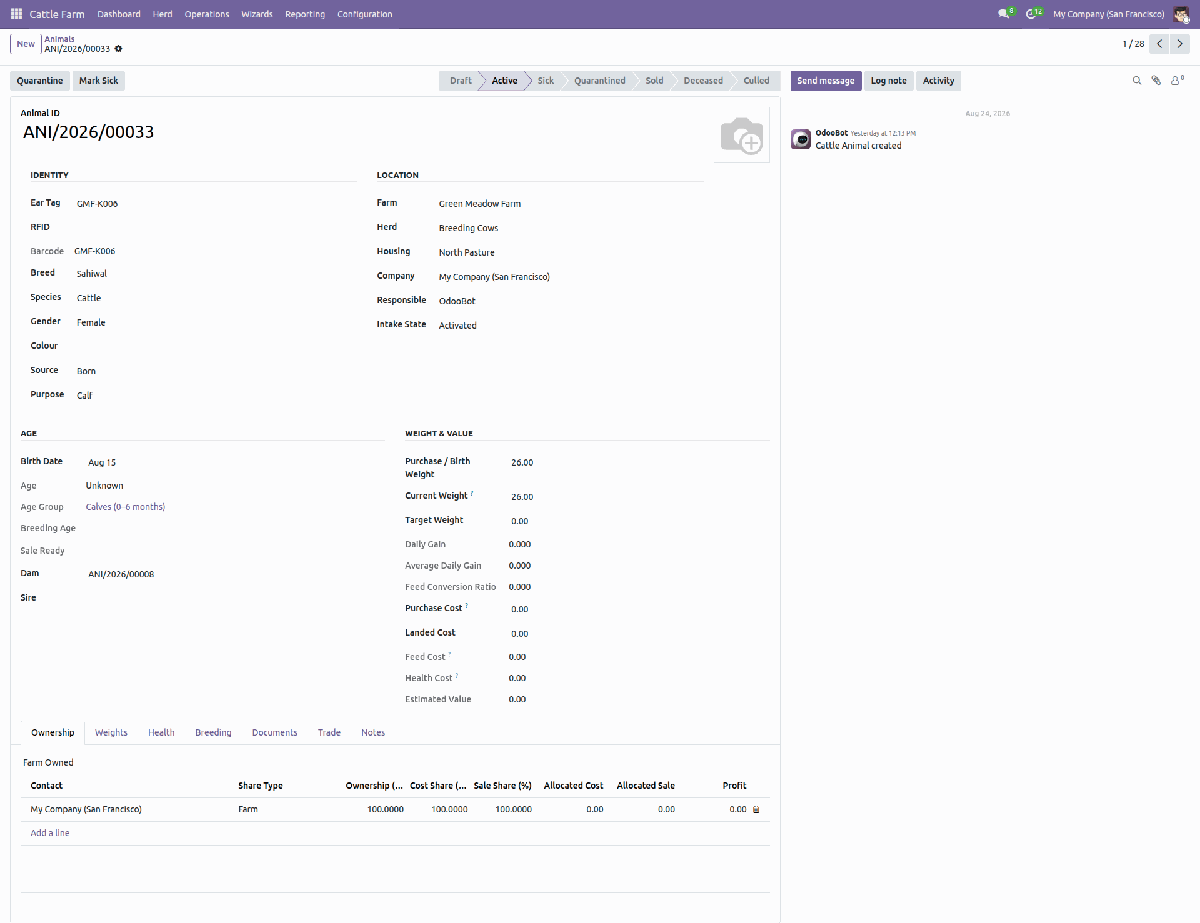Open the Documents tab
The image size is (1200, 923).
275,733
